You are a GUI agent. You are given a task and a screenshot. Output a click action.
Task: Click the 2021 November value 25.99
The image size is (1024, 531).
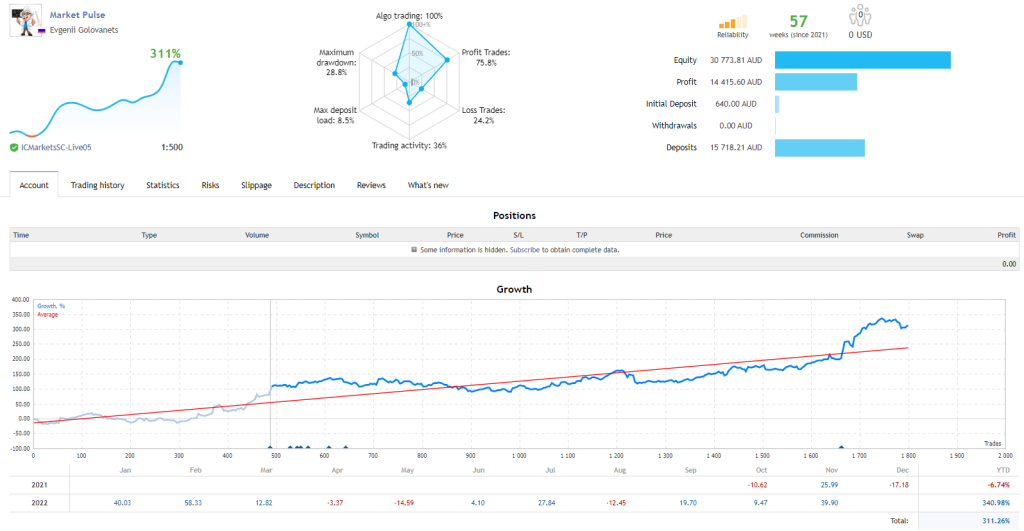pos(829,485)
